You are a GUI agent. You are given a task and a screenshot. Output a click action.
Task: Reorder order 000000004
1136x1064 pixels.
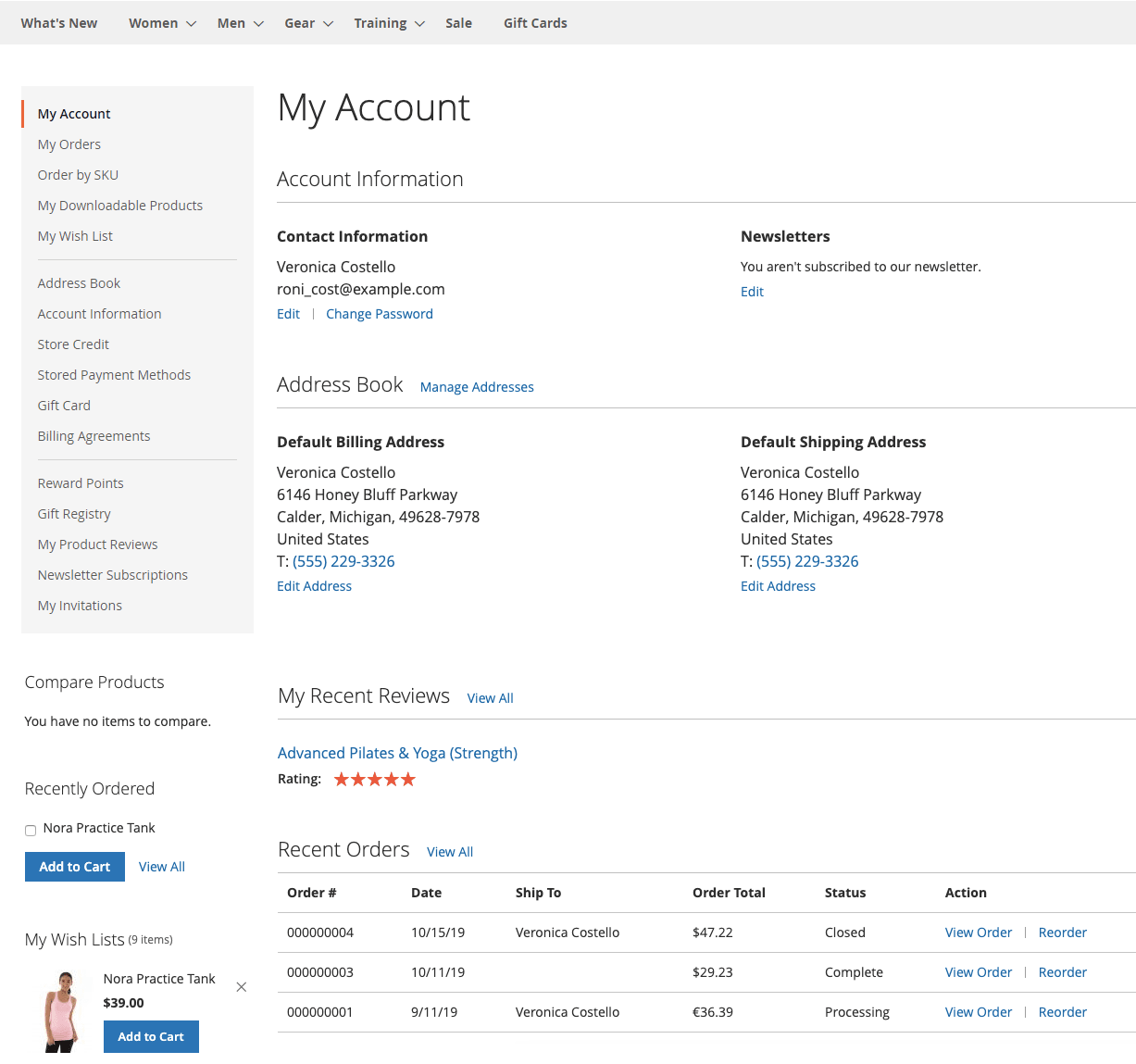(x=1063, y=933)
